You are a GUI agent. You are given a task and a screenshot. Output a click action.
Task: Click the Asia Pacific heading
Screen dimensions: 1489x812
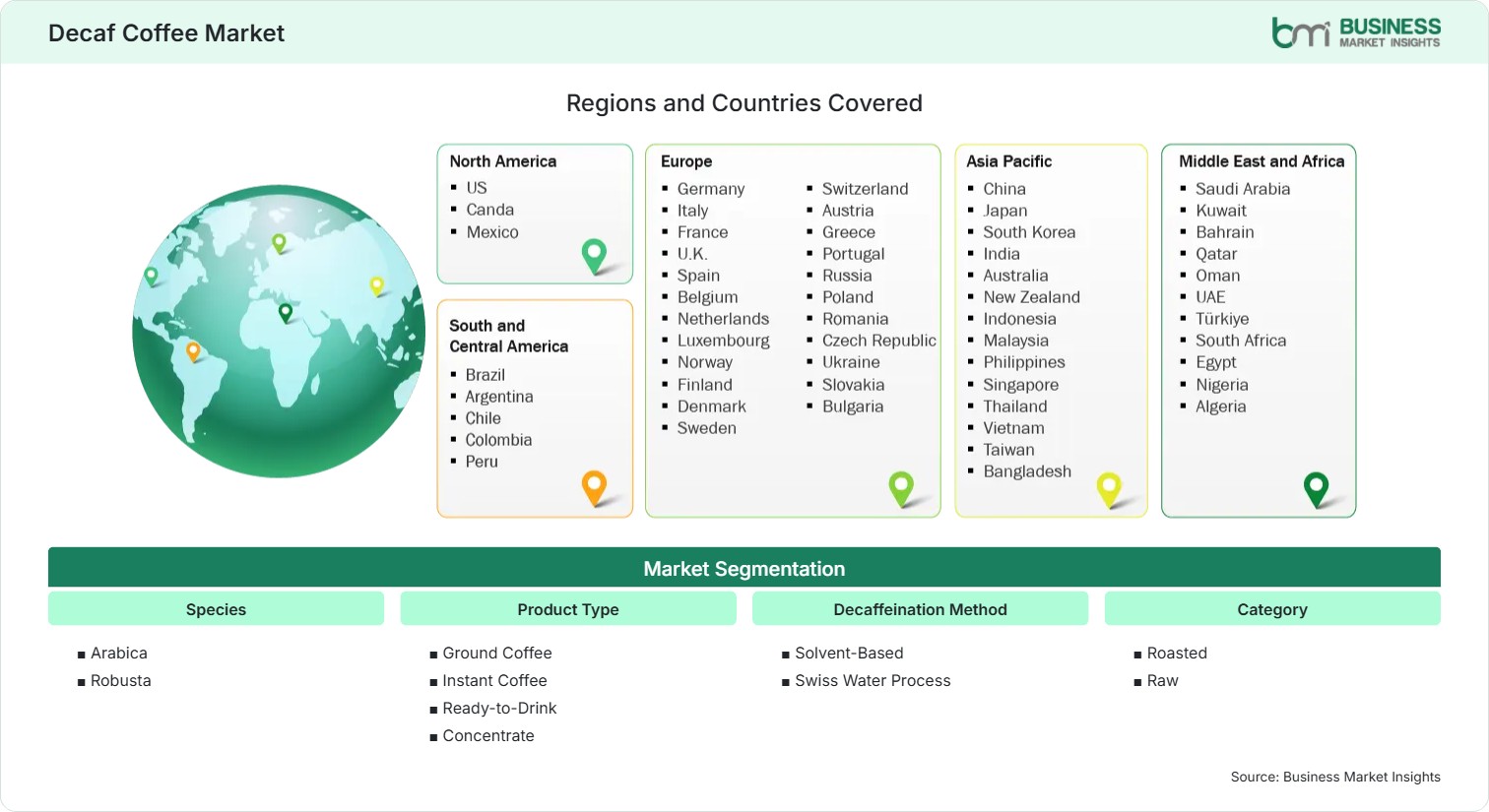[x=1009, y=161]
